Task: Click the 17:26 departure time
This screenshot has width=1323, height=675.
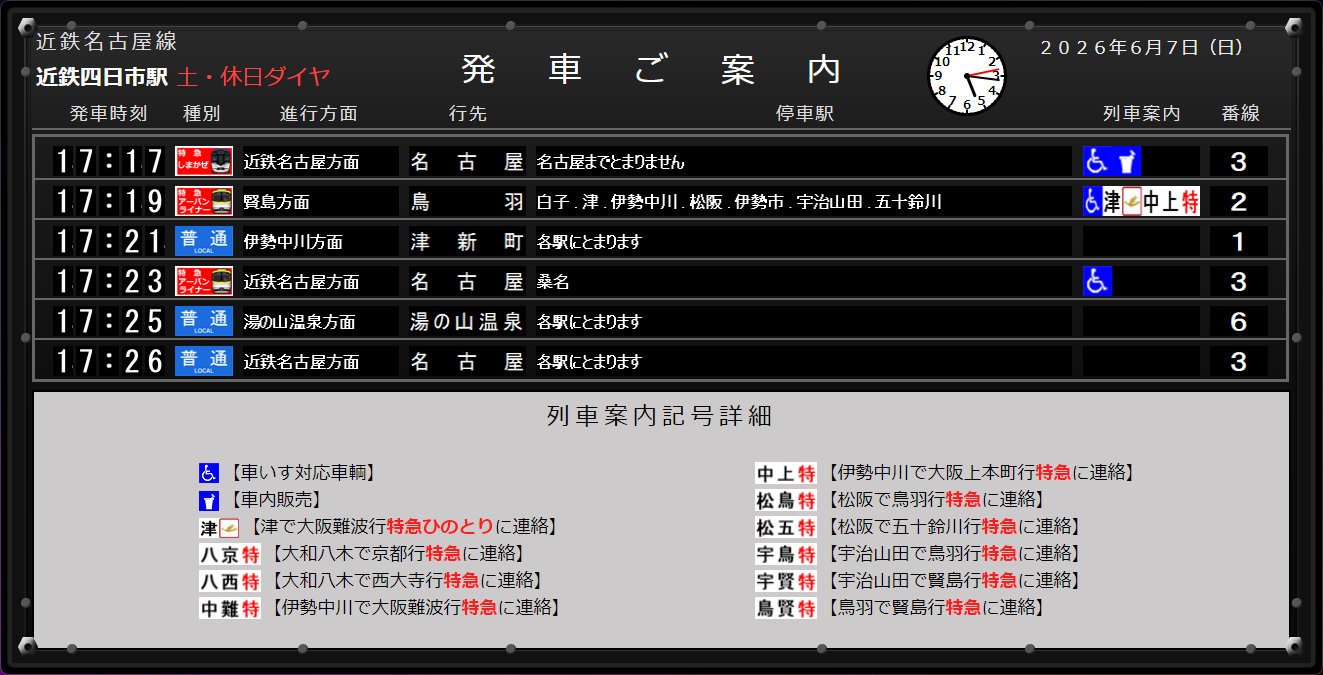Action: click(108, 361)
